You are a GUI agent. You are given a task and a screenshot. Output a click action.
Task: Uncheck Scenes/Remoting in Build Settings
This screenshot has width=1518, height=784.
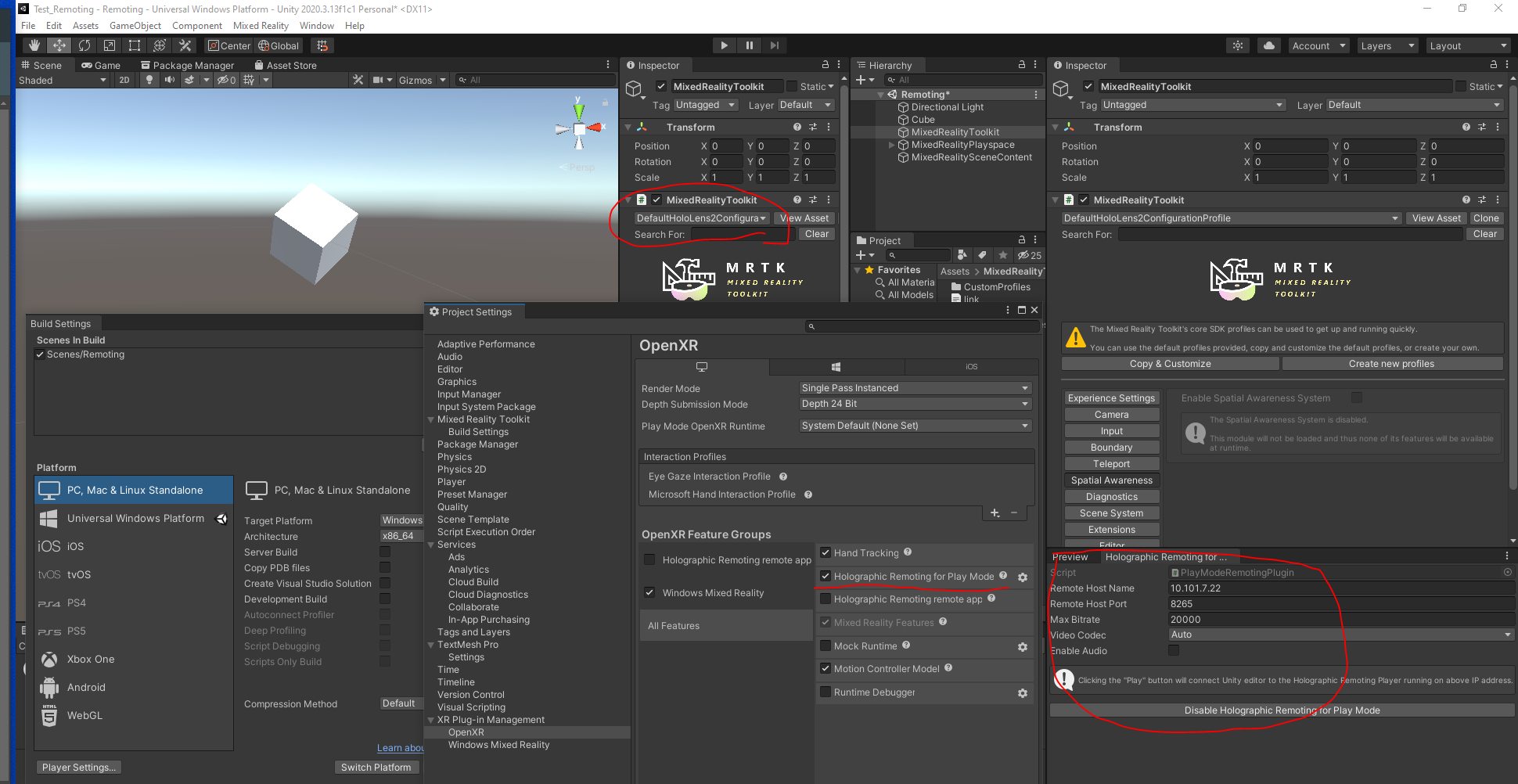point(40,354)
